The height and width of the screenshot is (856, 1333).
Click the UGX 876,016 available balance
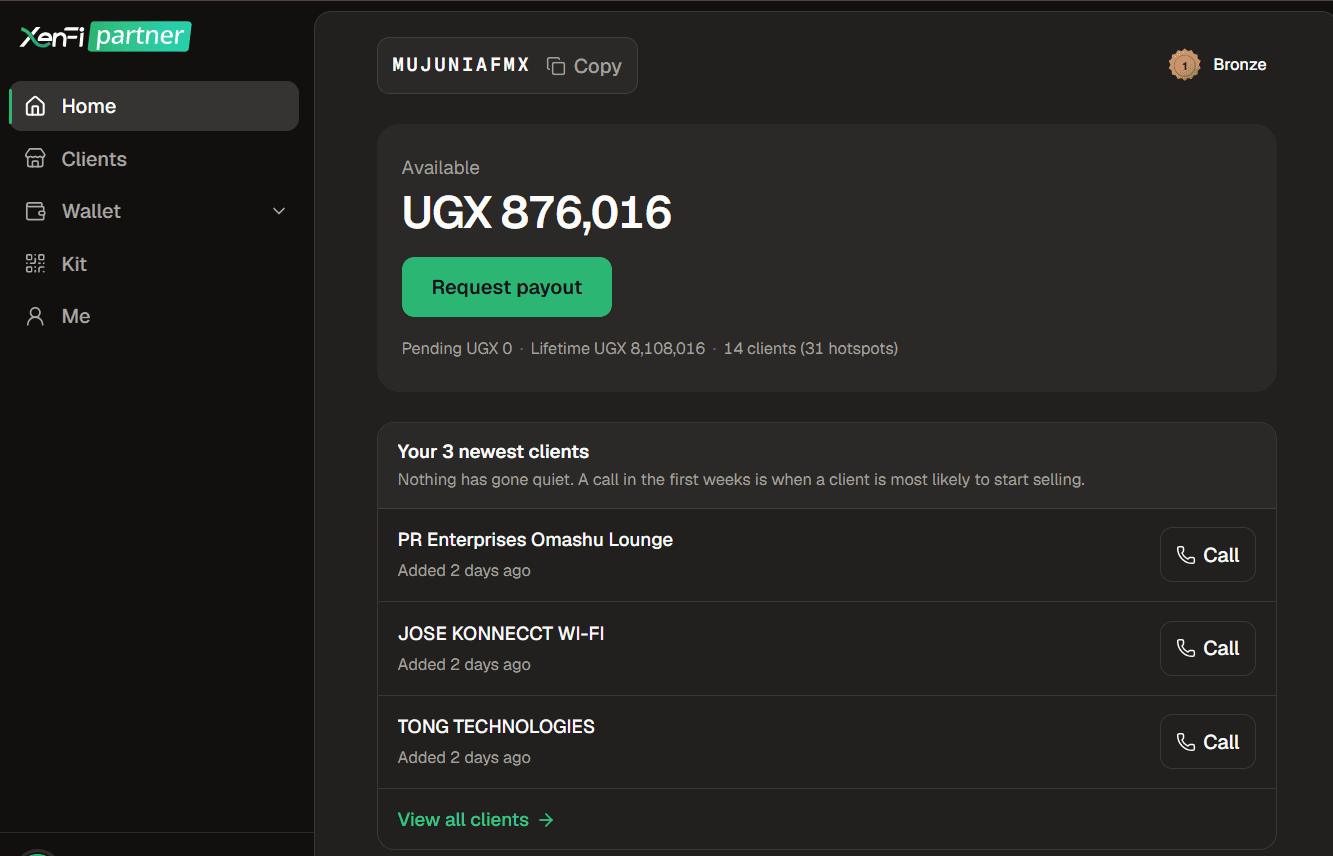(537, 213)
